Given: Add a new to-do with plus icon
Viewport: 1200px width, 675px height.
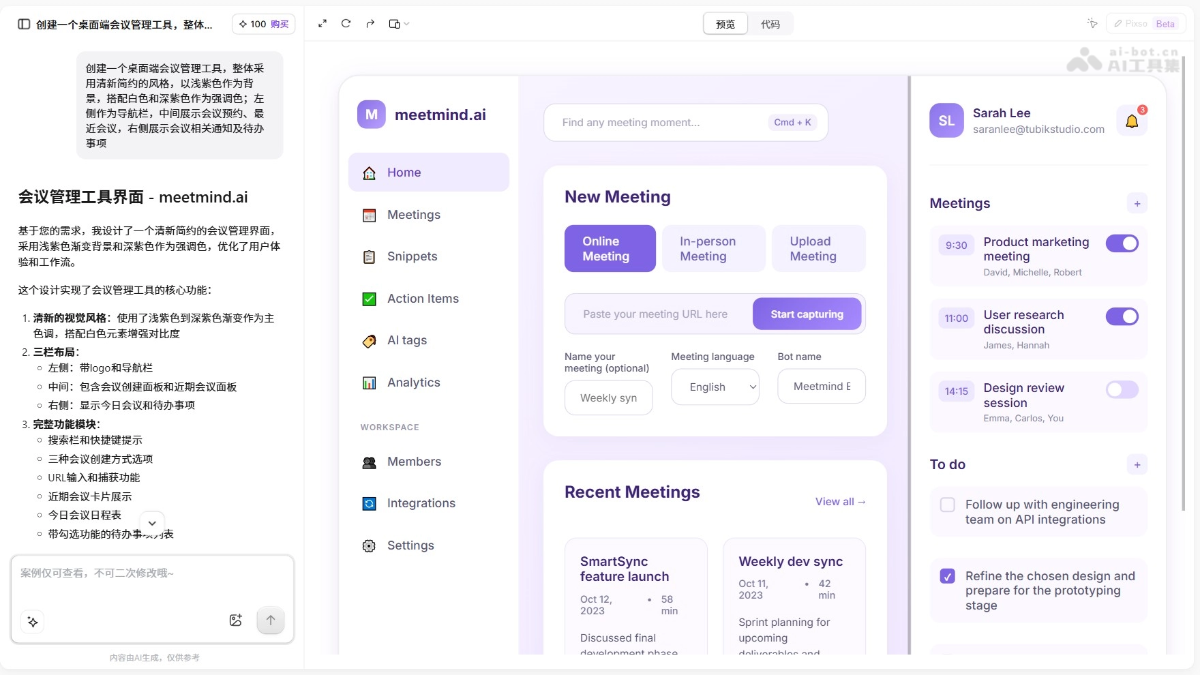Looking at the screenshot, I should pos(1137,464).
